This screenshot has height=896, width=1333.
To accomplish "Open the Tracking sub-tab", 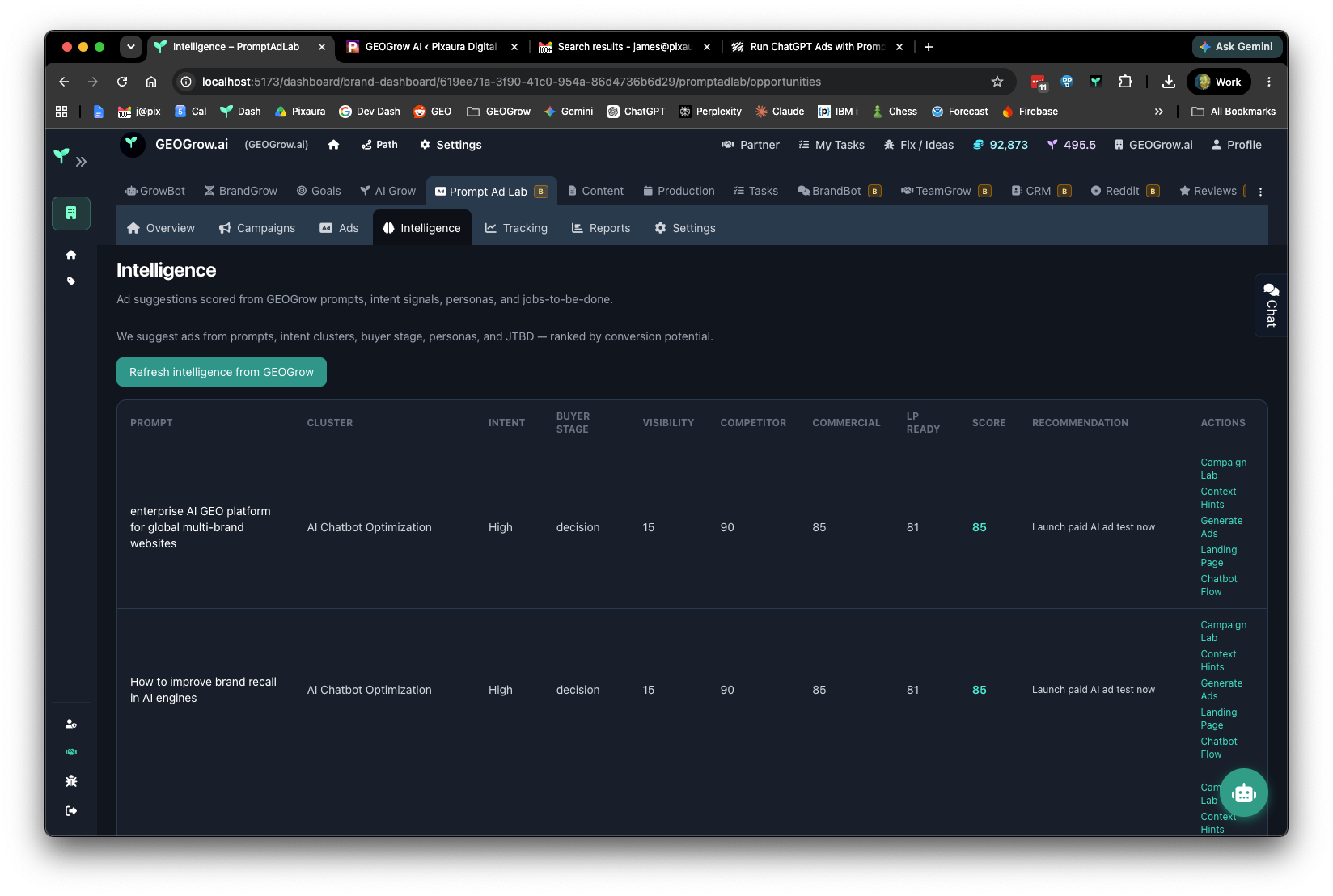I will coord(516,228).
